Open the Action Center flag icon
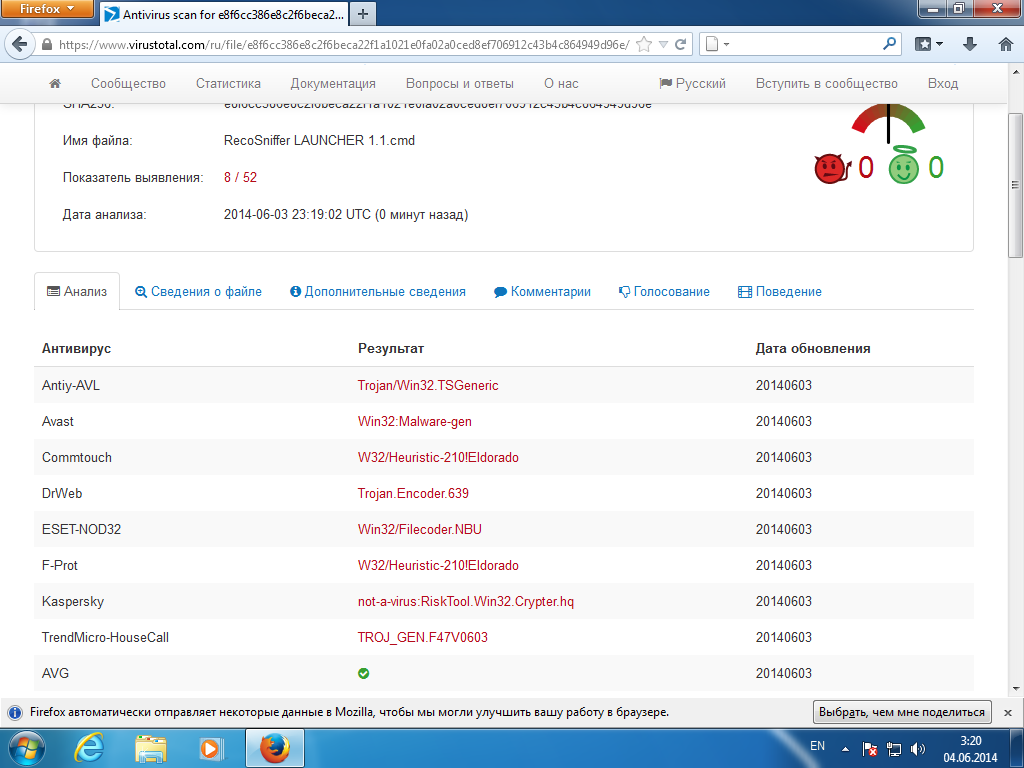The height and width of the screenshot is (768, 1024). 869,749
